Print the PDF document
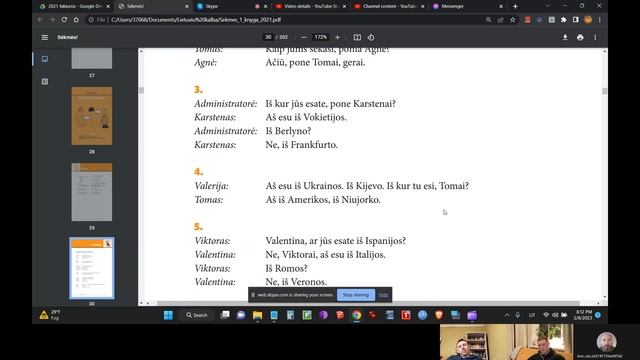Viewport: 640px width, 360px height. 580,37
